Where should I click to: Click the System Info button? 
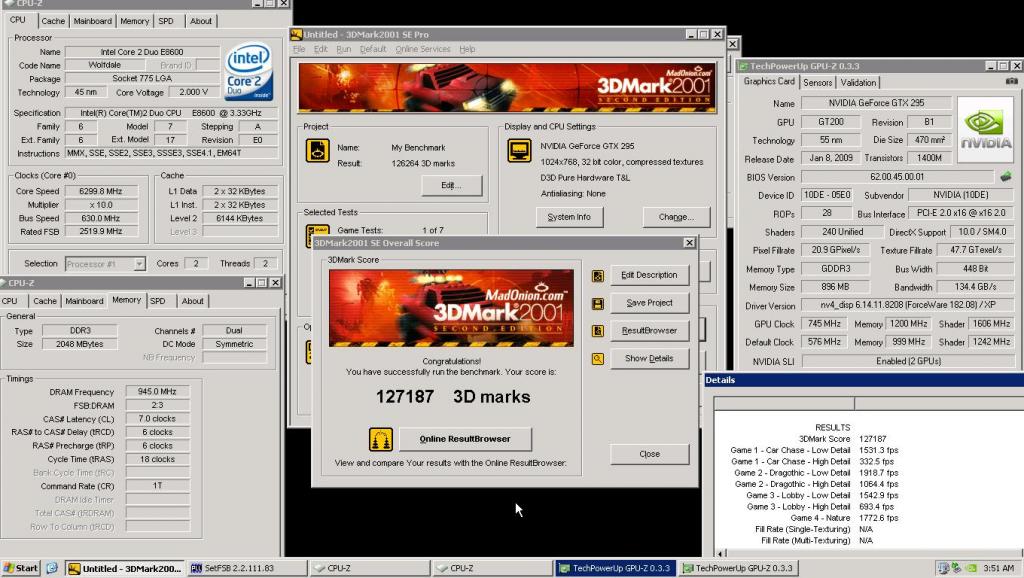[x=569, y=217]
